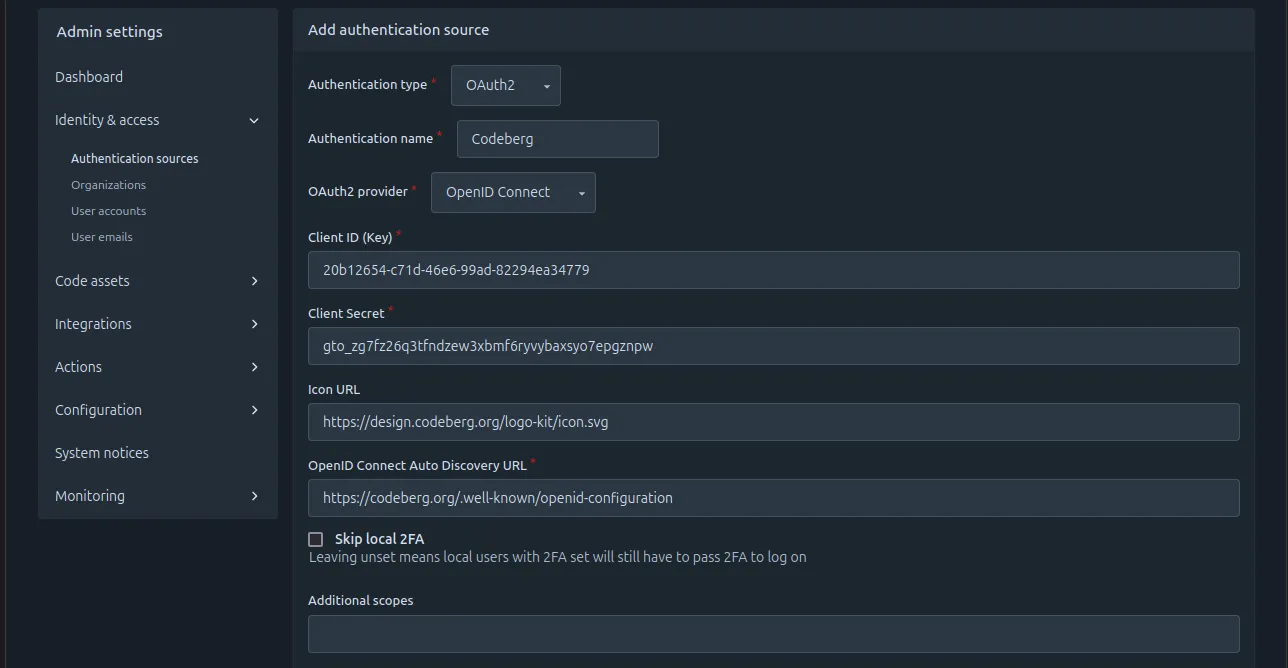Image resolution: width=1288 pixels, height=668 pixels.
Task: Expand the Actions section
Action: 155,367
